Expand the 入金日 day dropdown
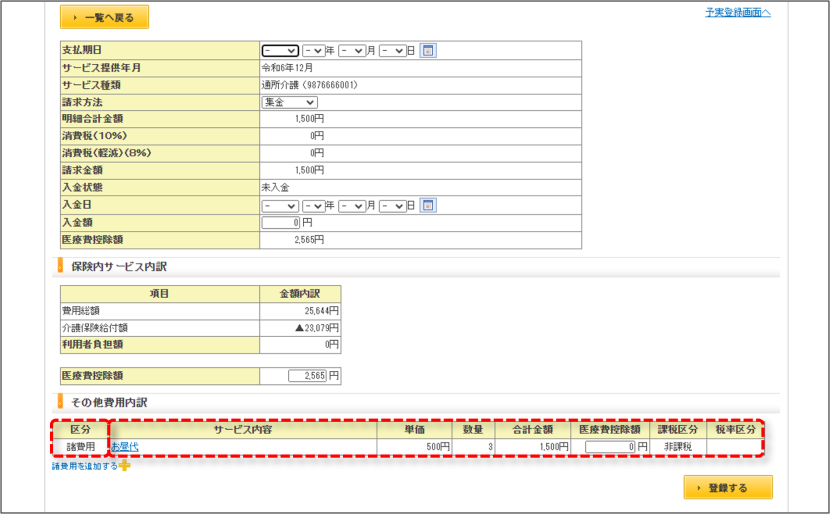This screenshot has height=514, width=830. [393, 206]
